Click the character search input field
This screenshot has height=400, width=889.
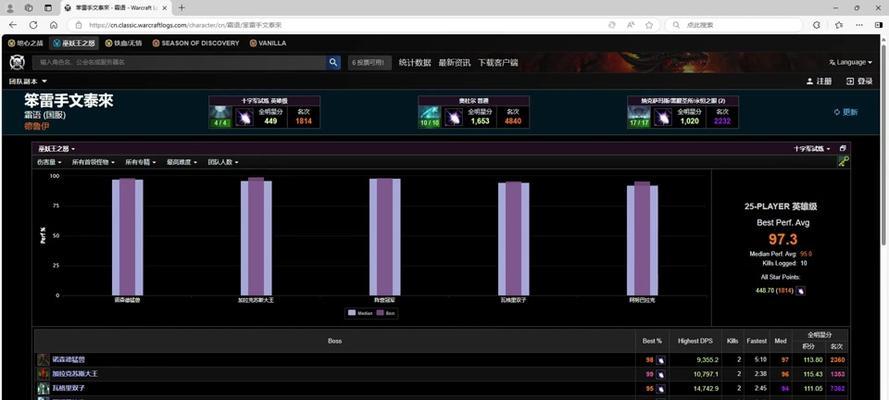(x=179, y=63)
